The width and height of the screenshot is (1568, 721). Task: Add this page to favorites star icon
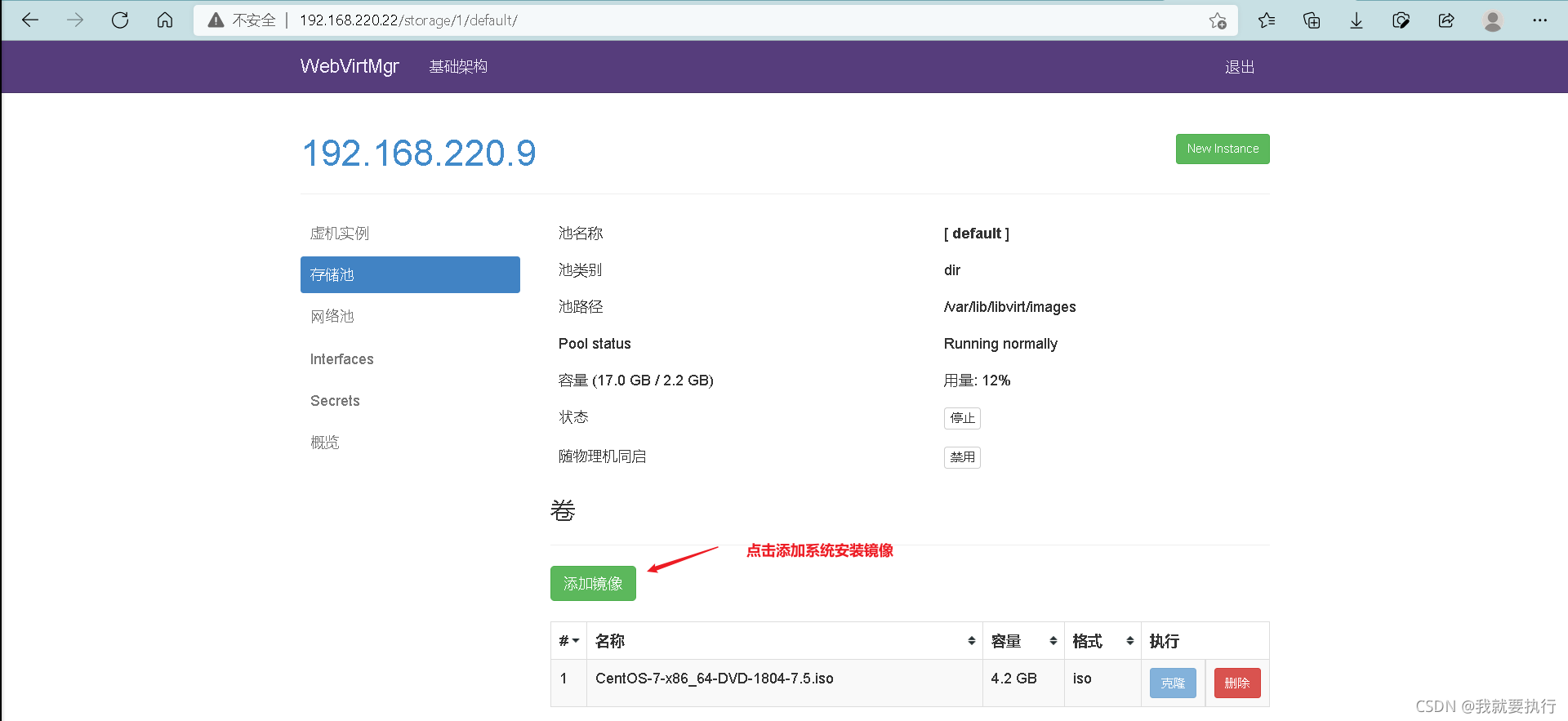click(x=1218, y=20)
